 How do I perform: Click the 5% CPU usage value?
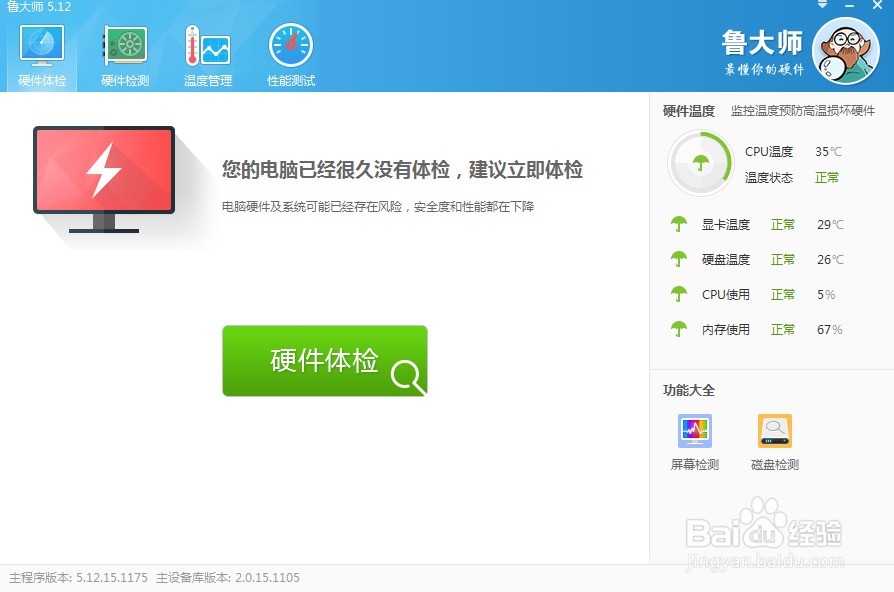click(826, 295)
